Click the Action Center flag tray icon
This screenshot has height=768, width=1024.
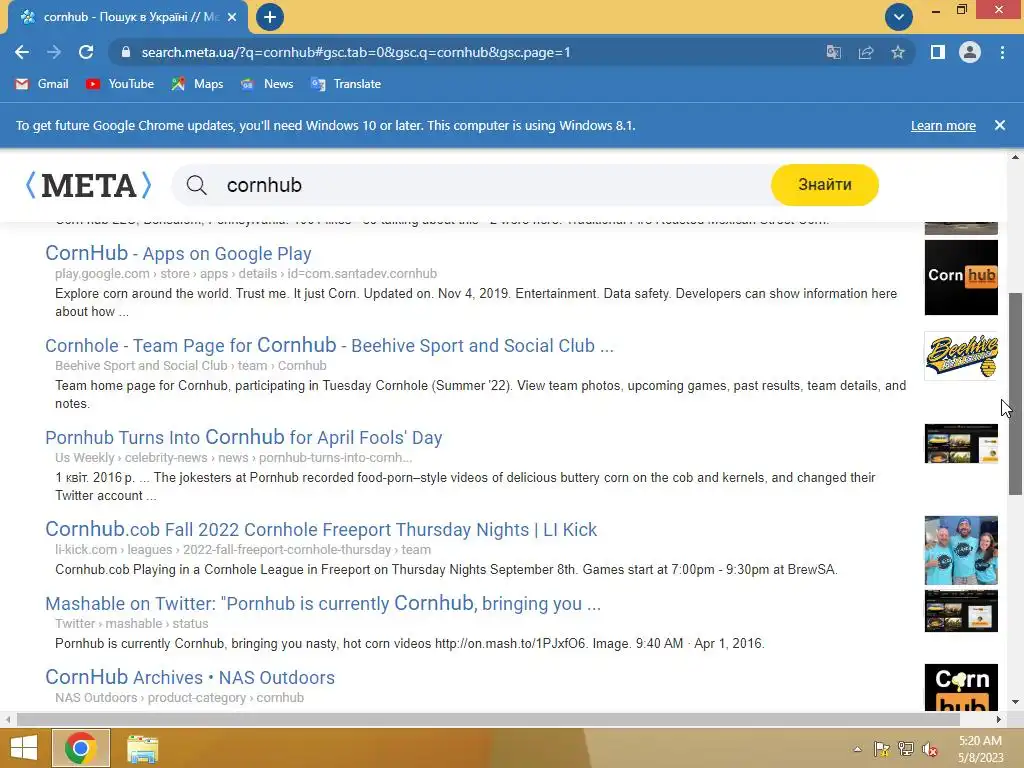point(882,749)
